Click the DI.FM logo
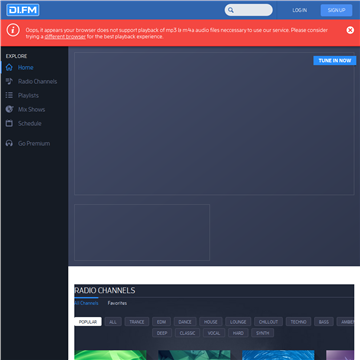 click(23, 10)
